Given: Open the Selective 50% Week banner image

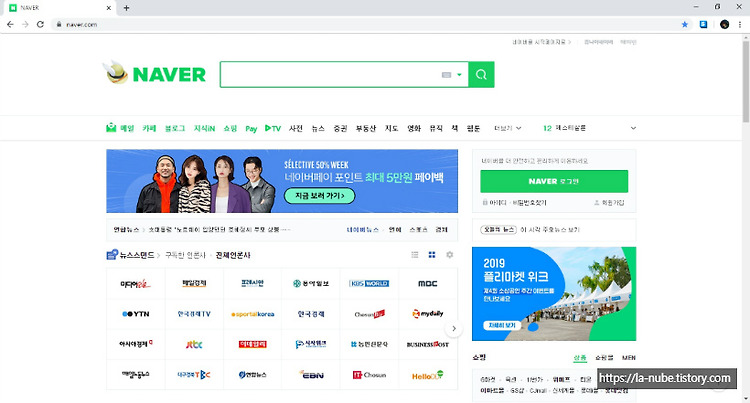Looking at the screenshot, I should 282,181.
